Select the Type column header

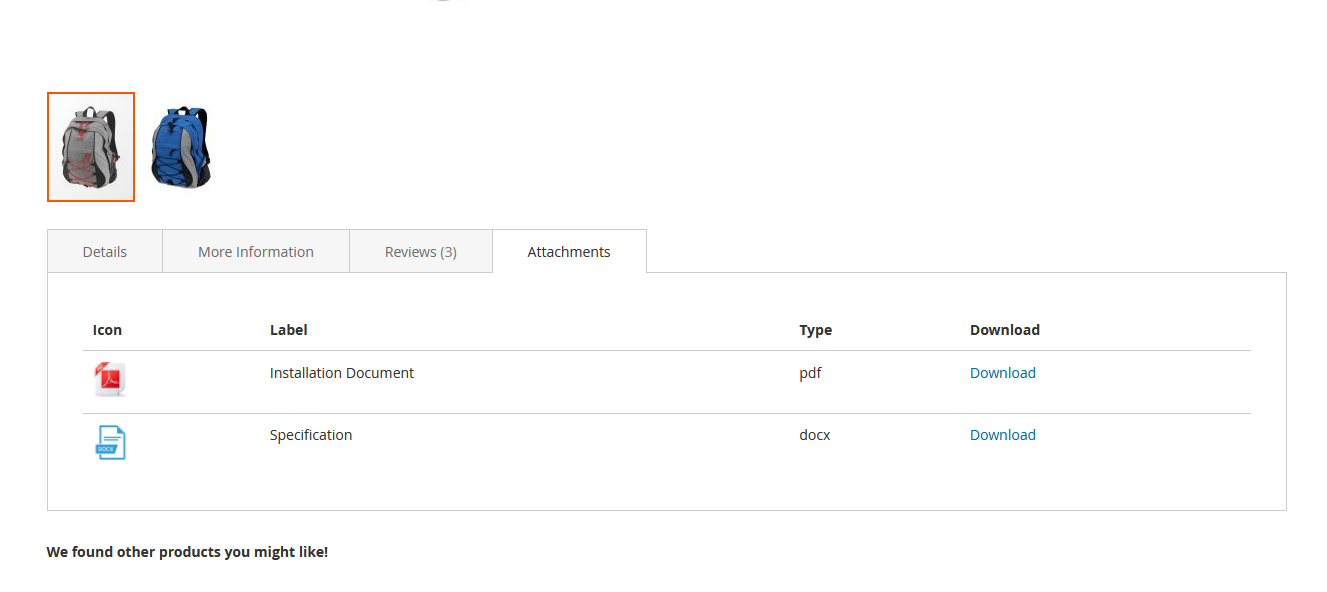coord(814,329)
